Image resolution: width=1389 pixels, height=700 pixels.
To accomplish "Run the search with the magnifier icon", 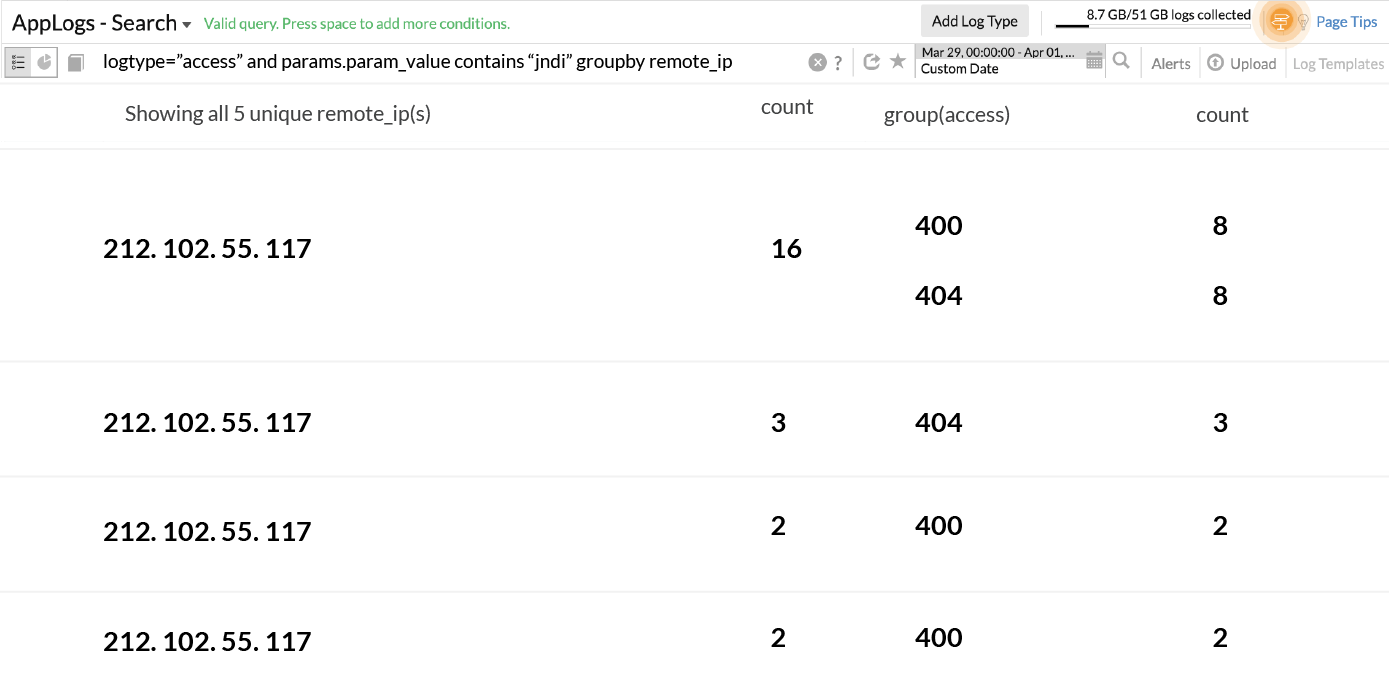I will 1121,62.
